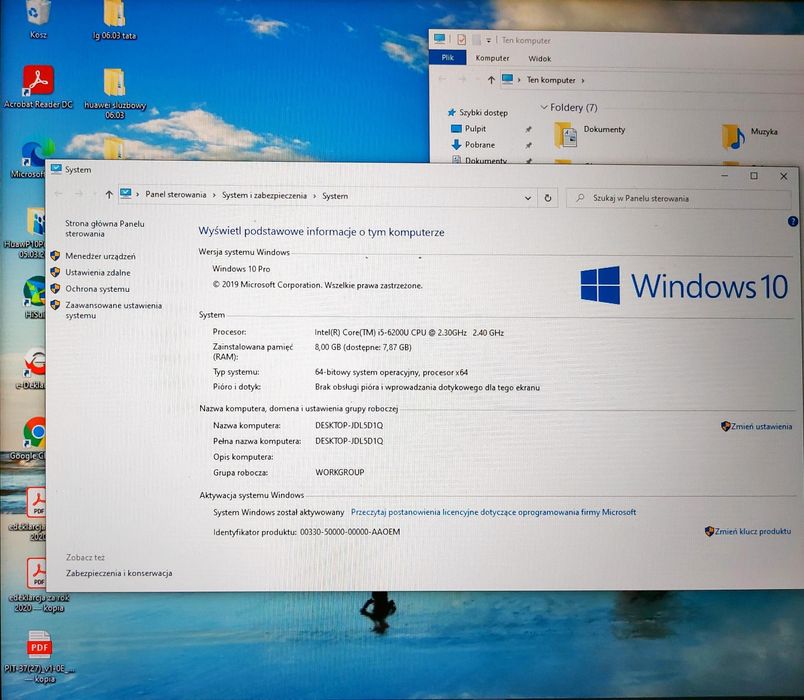
Task: Click computer icon in System address bar
Action: tap(126, 194)
